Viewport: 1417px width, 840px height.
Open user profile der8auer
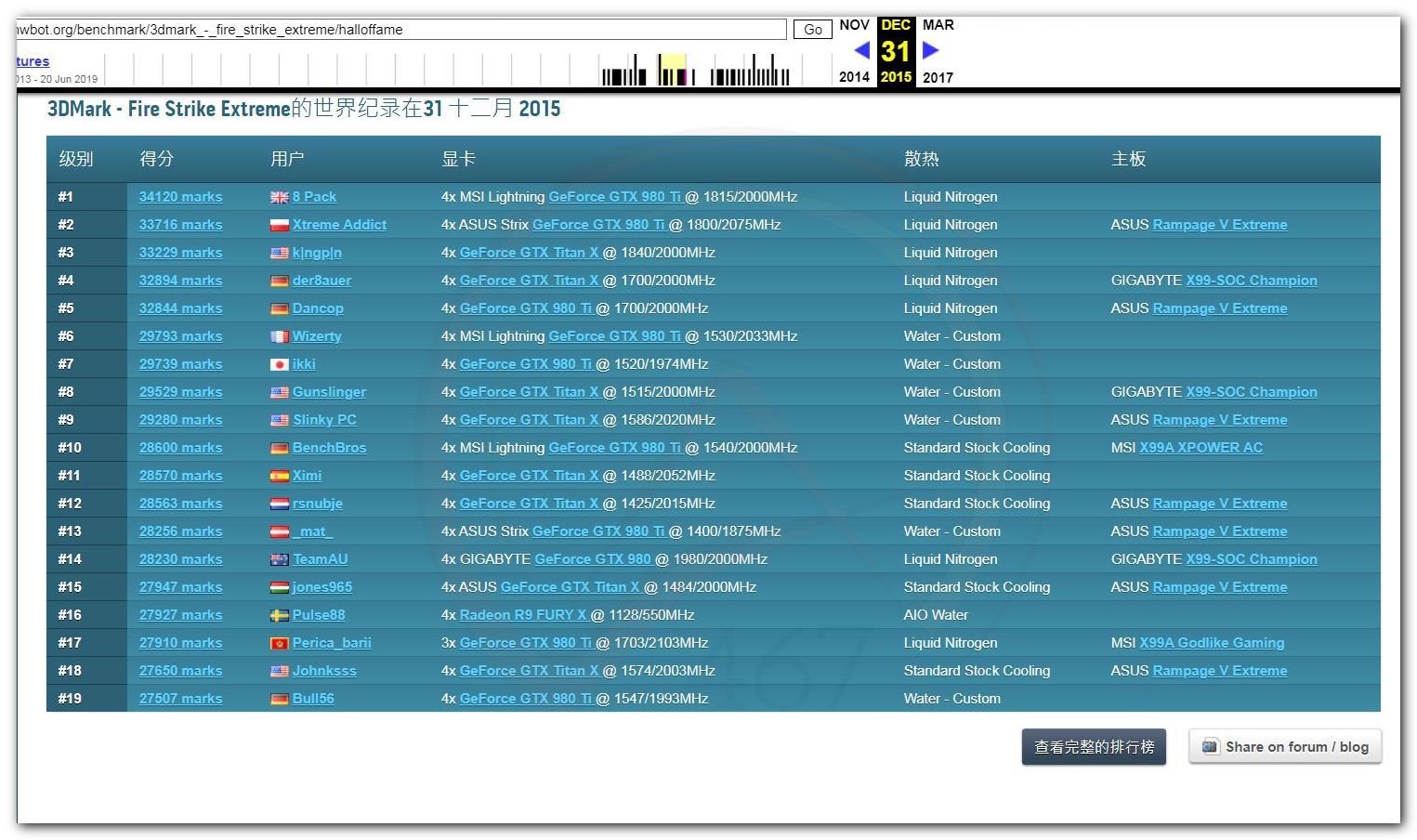pos(321,281)
